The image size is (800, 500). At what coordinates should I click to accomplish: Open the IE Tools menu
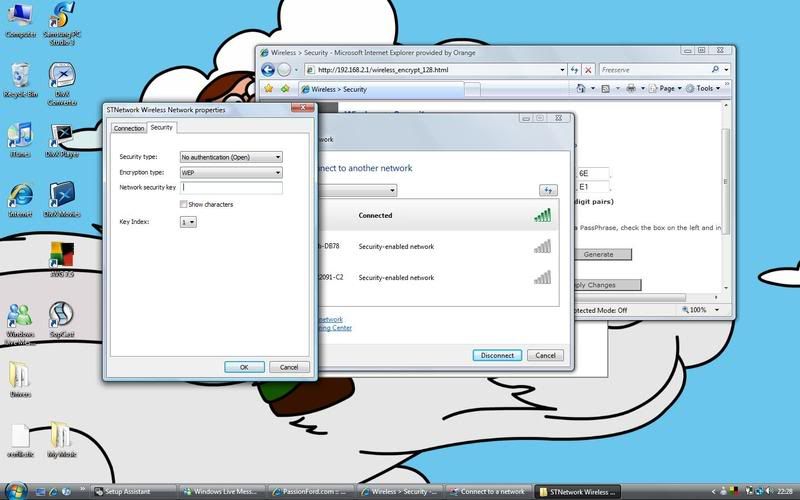pos(707,88)
